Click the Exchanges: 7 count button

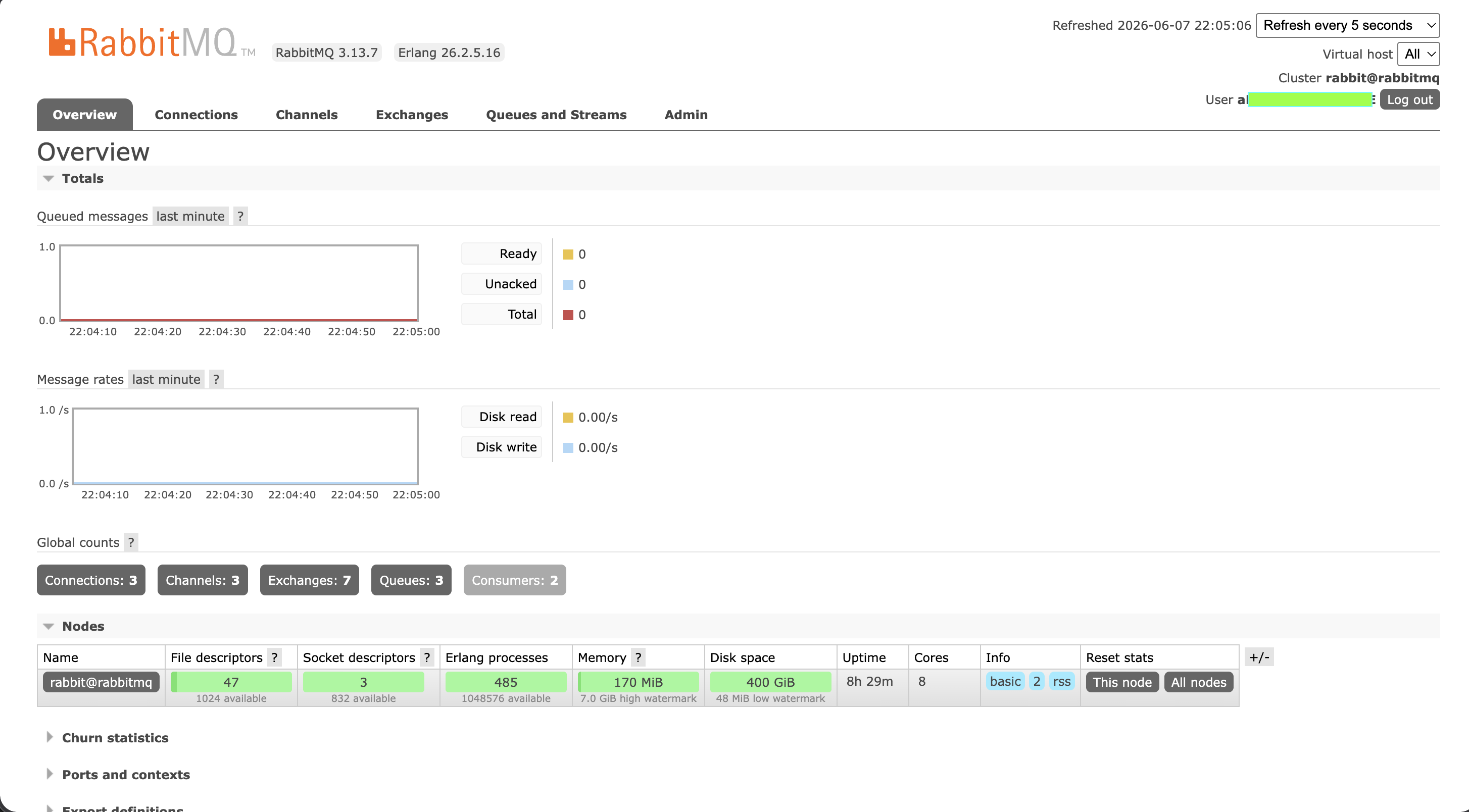(310, 580)
